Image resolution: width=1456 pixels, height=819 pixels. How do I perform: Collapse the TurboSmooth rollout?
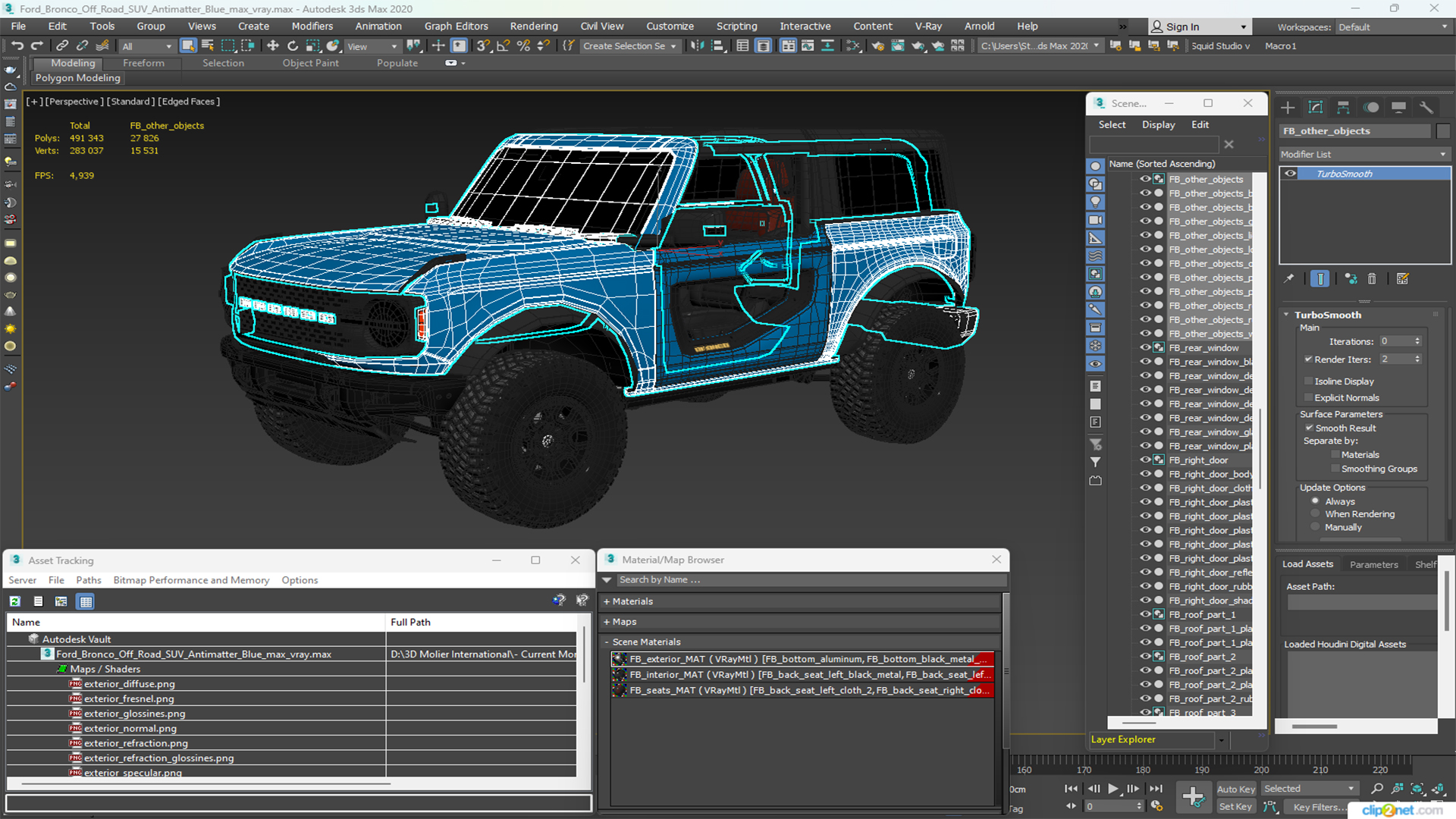coord(1286,315)
